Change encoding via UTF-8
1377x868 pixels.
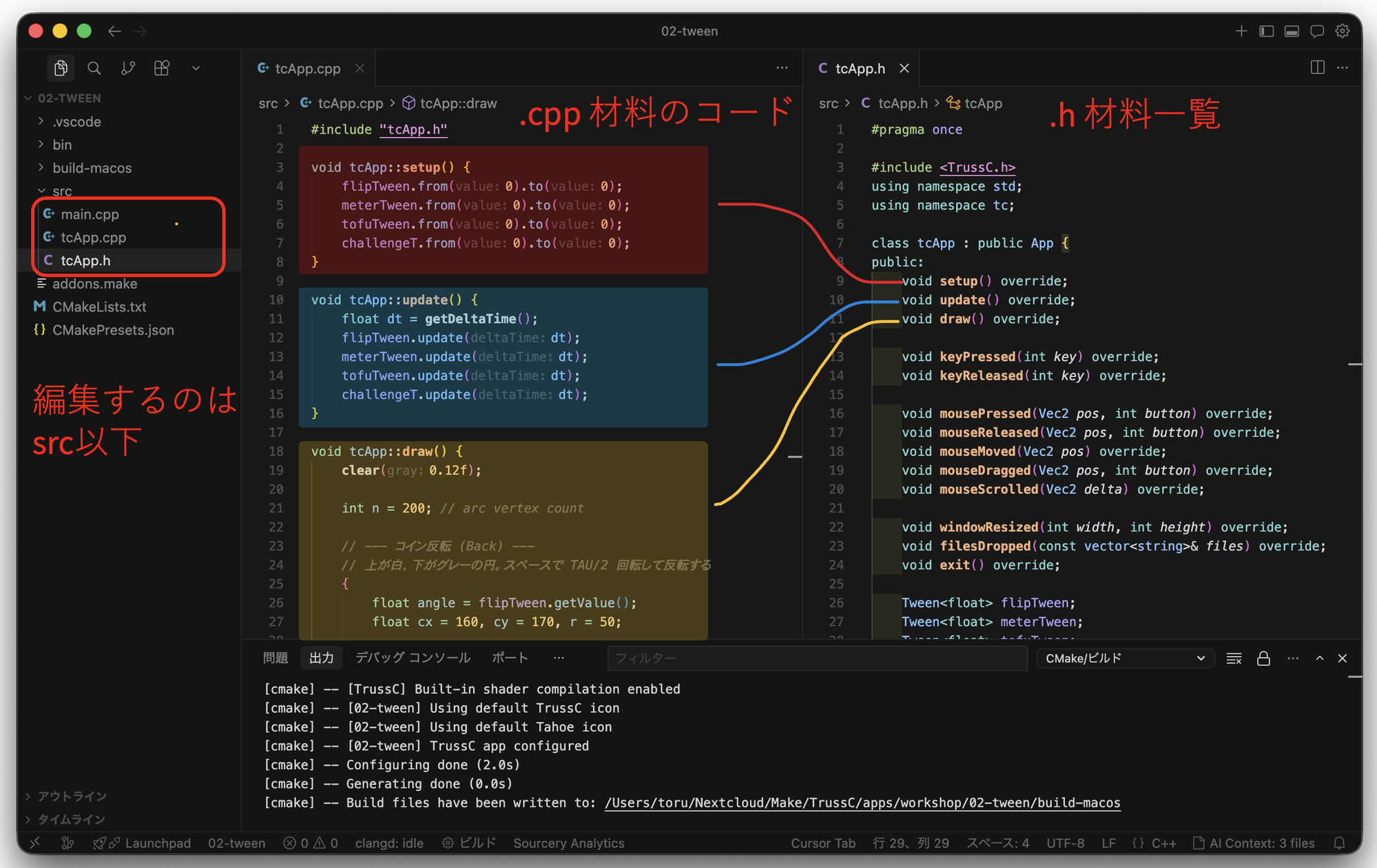click(x=1065, y=843)
